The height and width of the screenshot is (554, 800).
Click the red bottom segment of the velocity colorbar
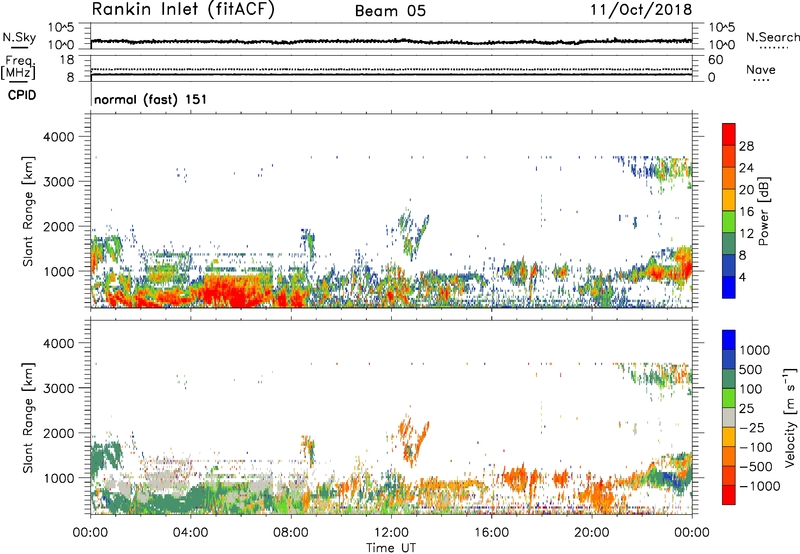[x=729, y=495]
